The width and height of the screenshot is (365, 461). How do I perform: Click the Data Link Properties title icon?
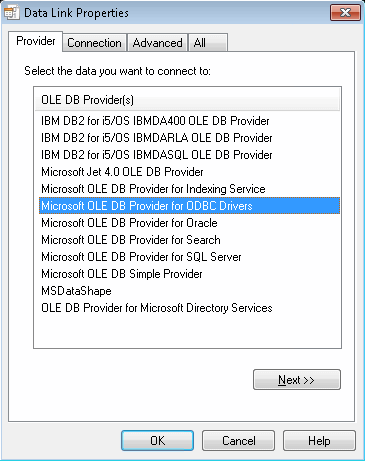coord(11,12)
